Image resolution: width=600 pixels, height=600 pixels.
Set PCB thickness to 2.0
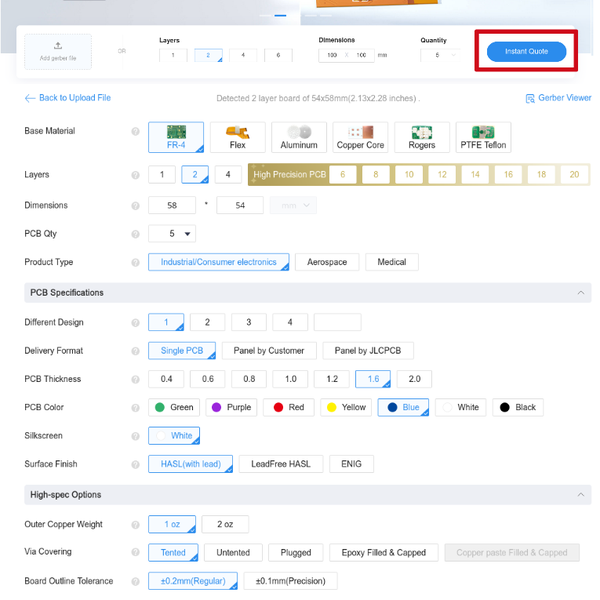point(414,379)
